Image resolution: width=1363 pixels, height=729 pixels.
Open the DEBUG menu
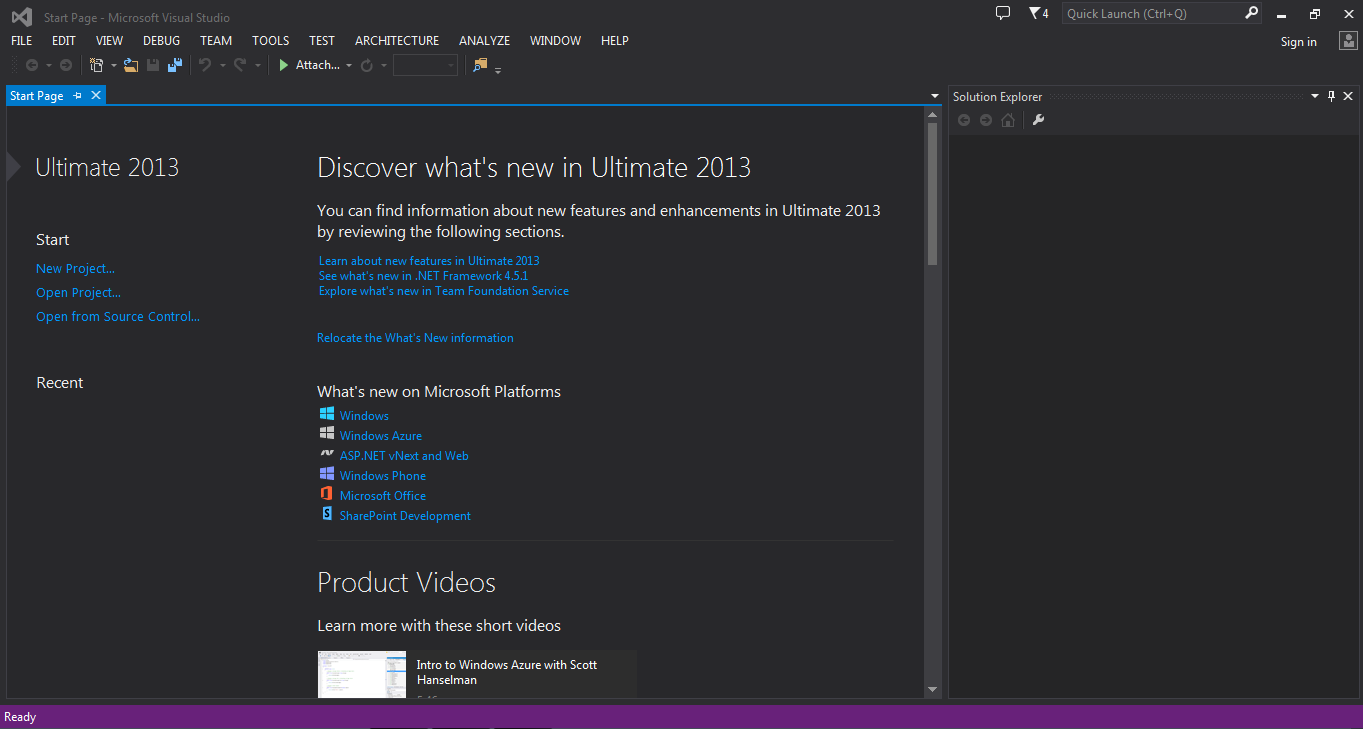(x=162, y=41)
